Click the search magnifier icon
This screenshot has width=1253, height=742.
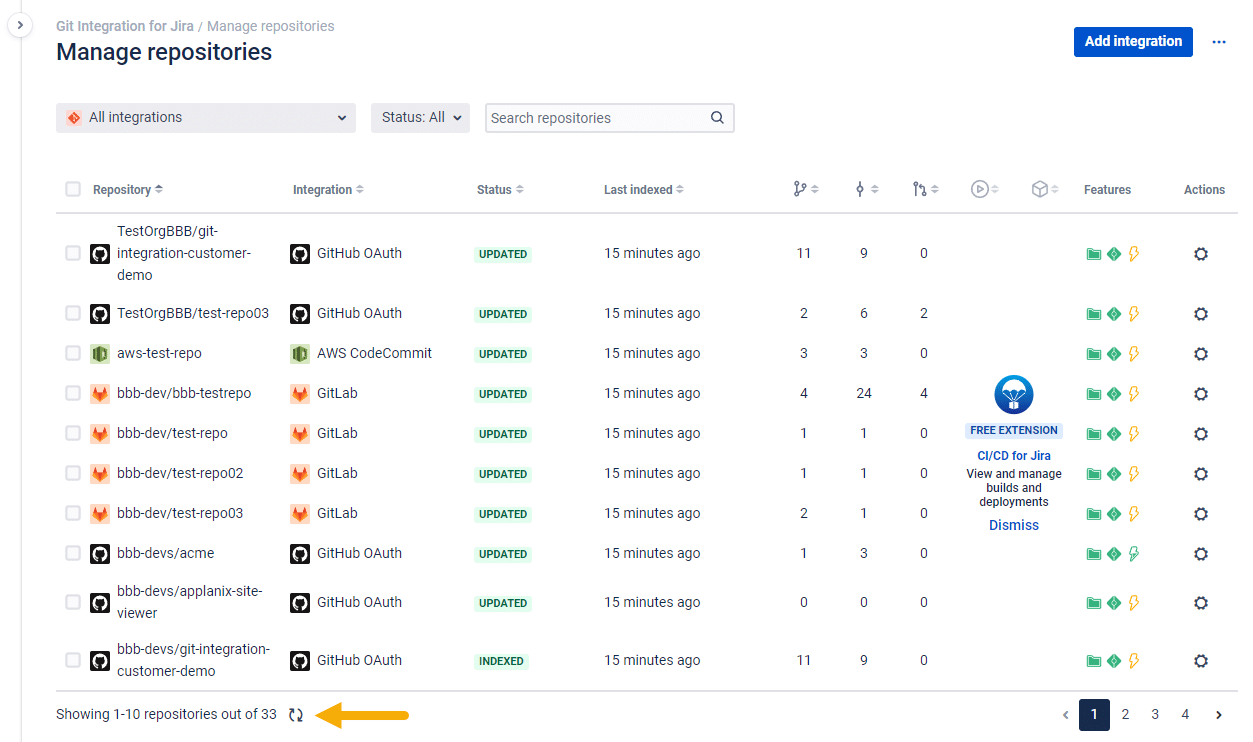(717, 118)
